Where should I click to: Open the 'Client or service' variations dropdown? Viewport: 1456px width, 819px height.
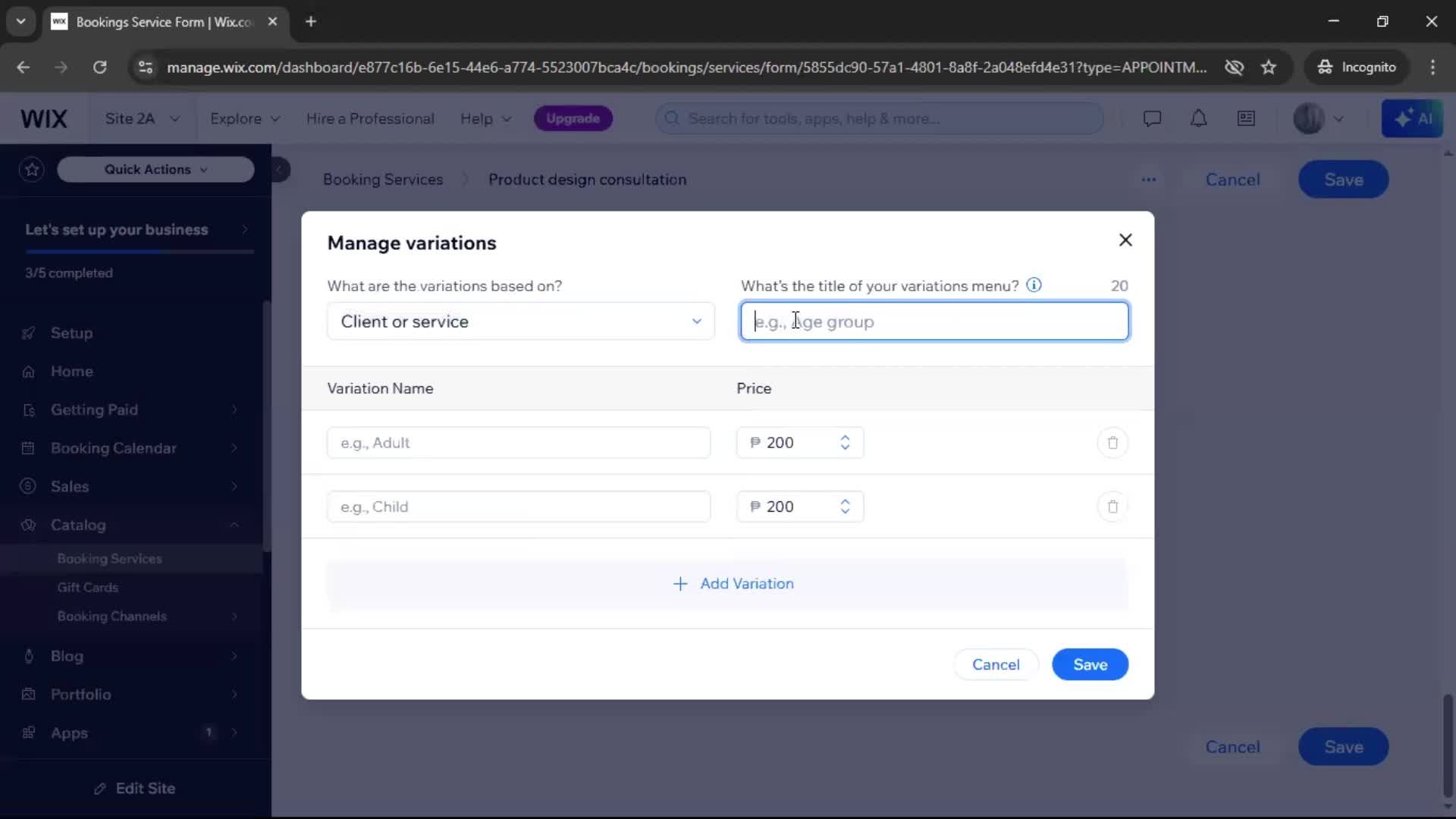click(x=521, y=322)
